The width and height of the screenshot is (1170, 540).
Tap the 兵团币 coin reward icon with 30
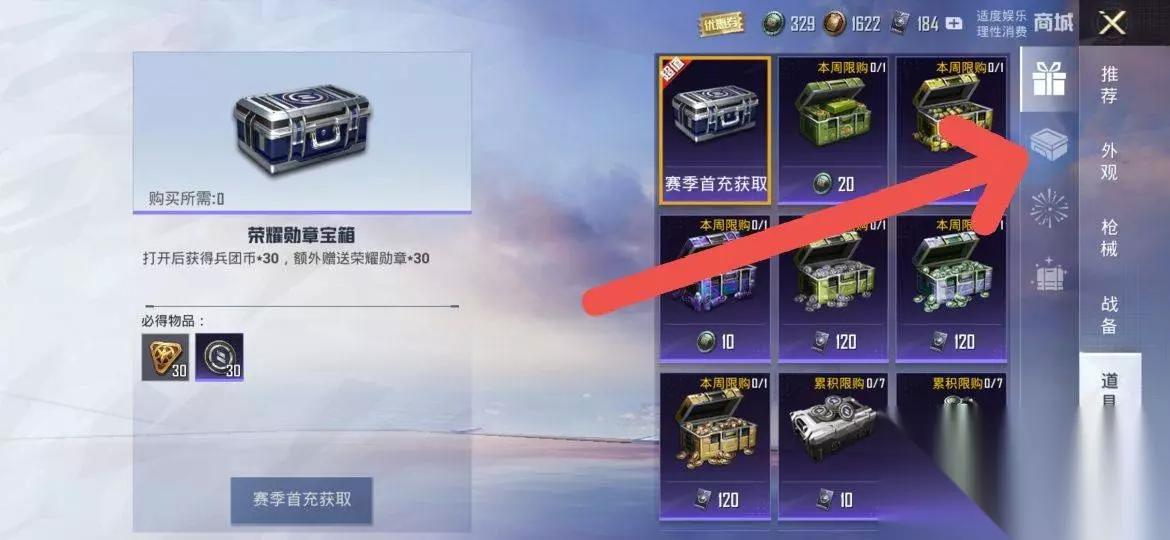[x=219, y=357]
